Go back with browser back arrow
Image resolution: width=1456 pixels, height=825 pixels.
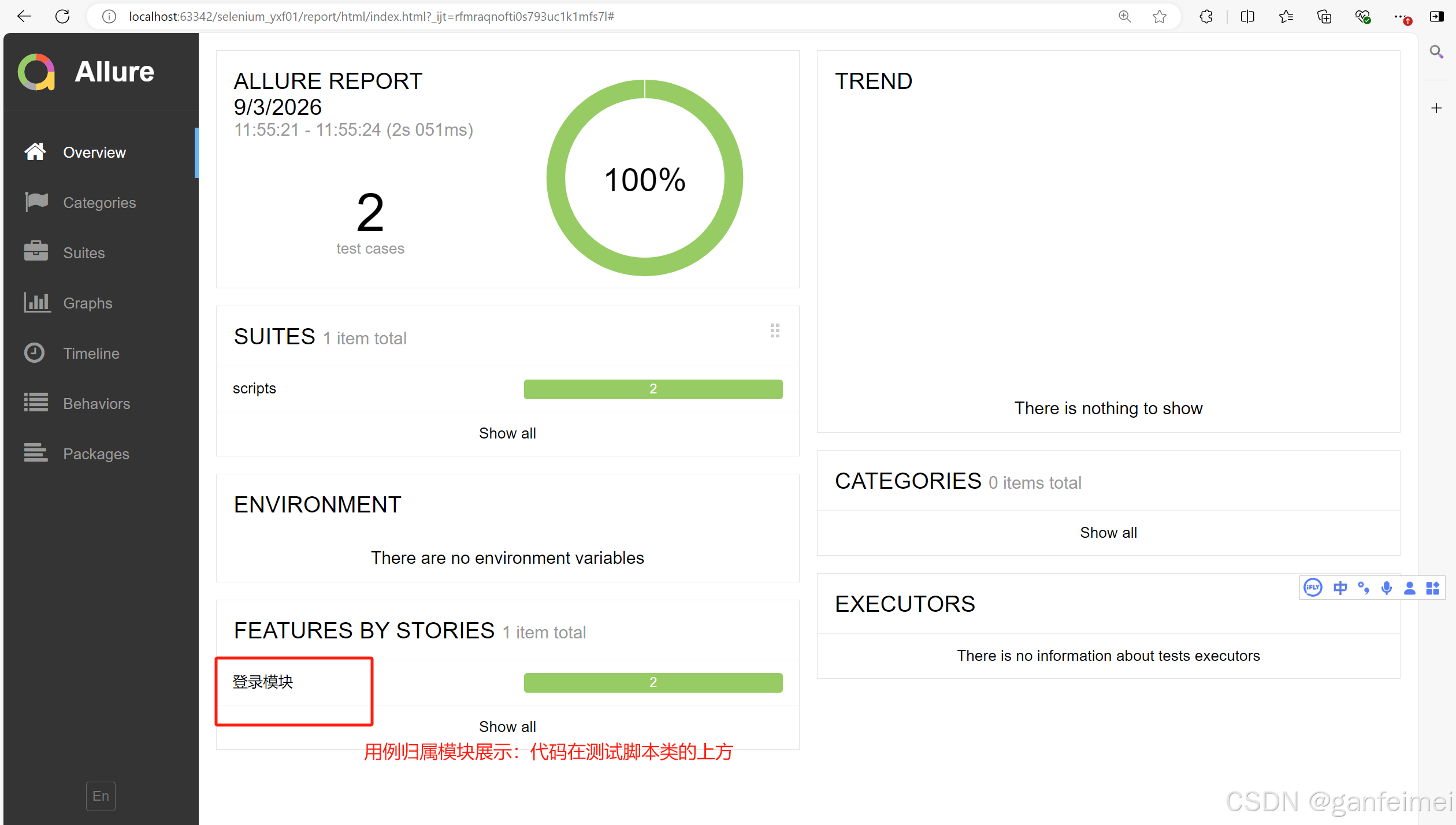tap(24, 17)
